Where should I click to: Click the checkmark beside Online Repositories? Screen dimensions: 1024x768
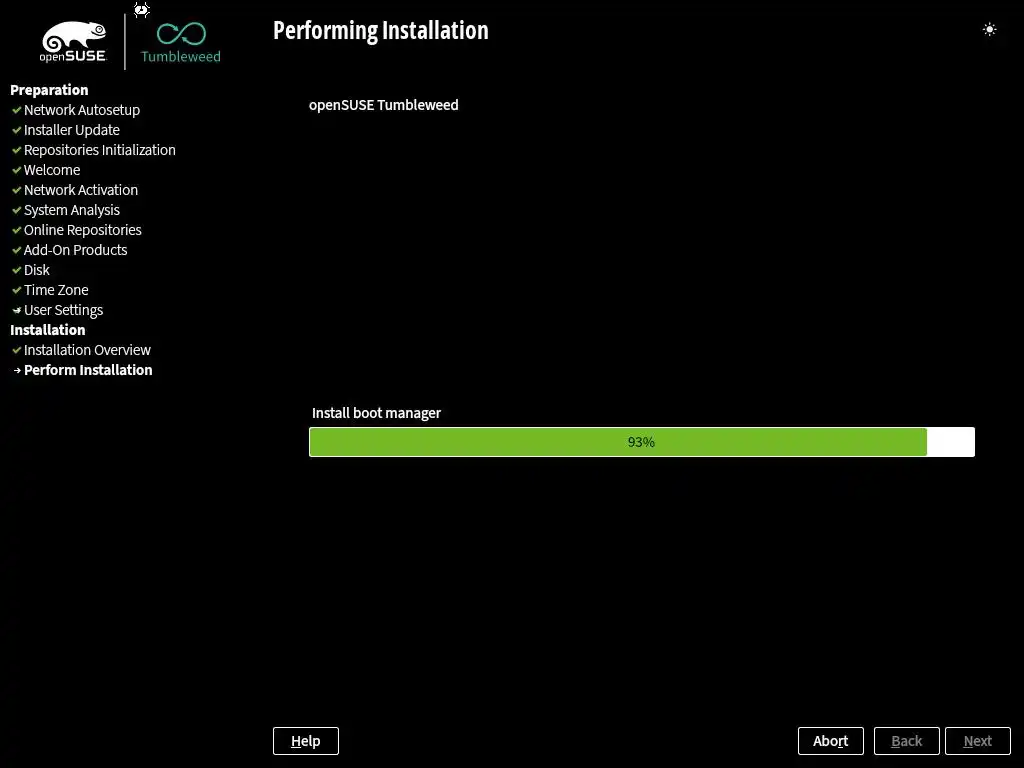[x=17, y=230]
